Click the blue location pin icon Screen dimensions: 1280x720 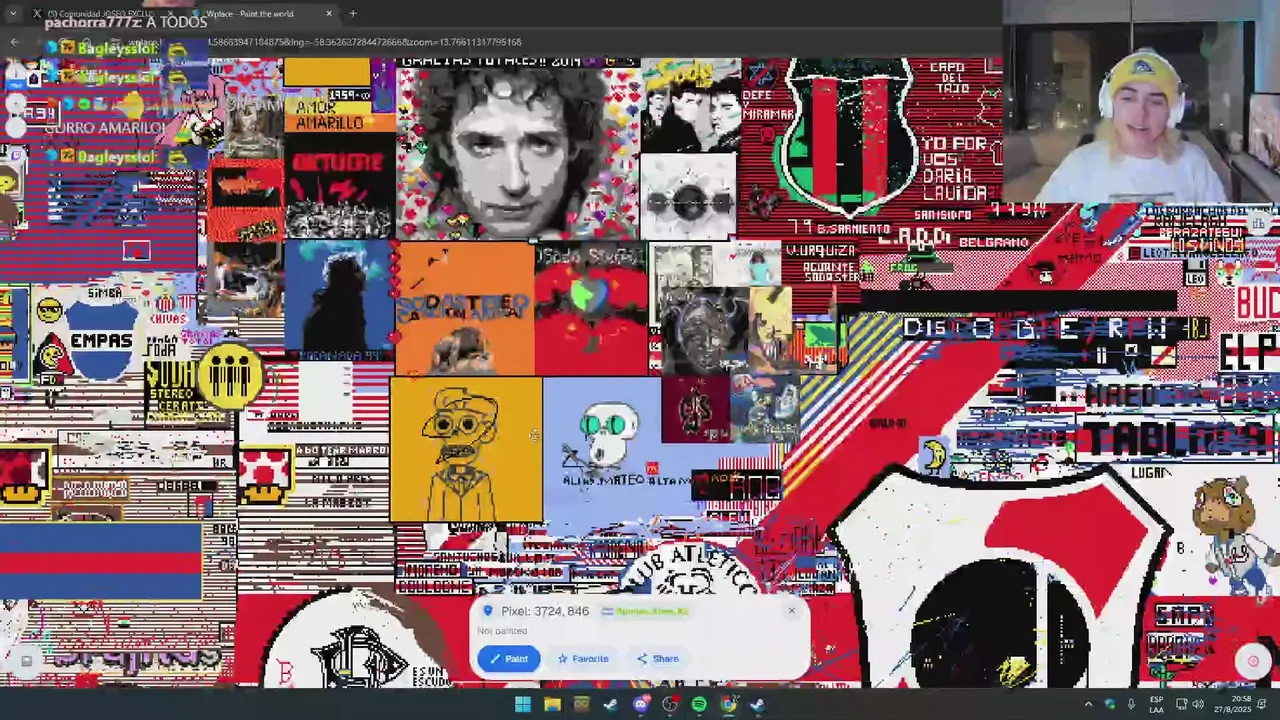tap(488, 611)
